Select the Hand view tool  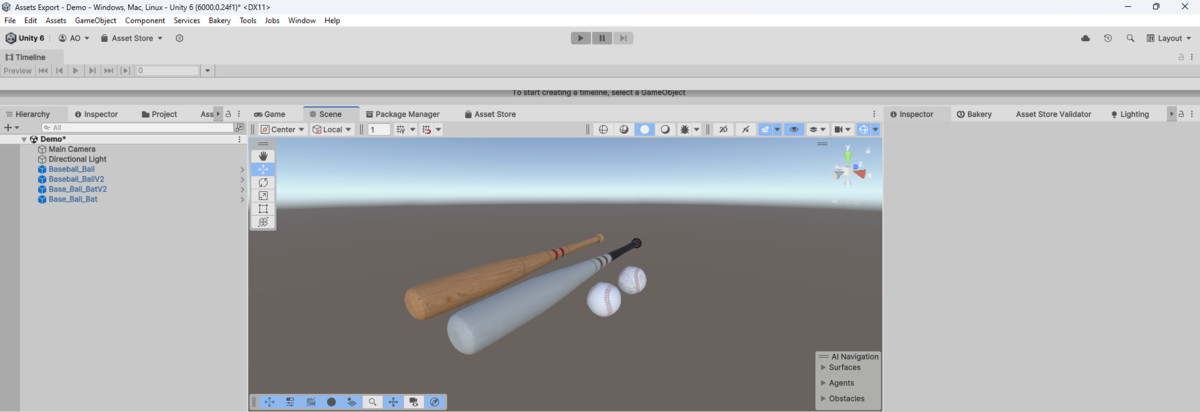click(263, 156)
